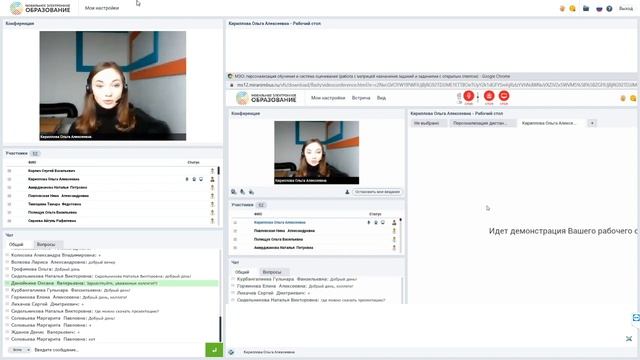The width and height of the screenshot is (640, 360).
Task: Click the orange icon left of the yellow bubble
Action: coord(562,9)
